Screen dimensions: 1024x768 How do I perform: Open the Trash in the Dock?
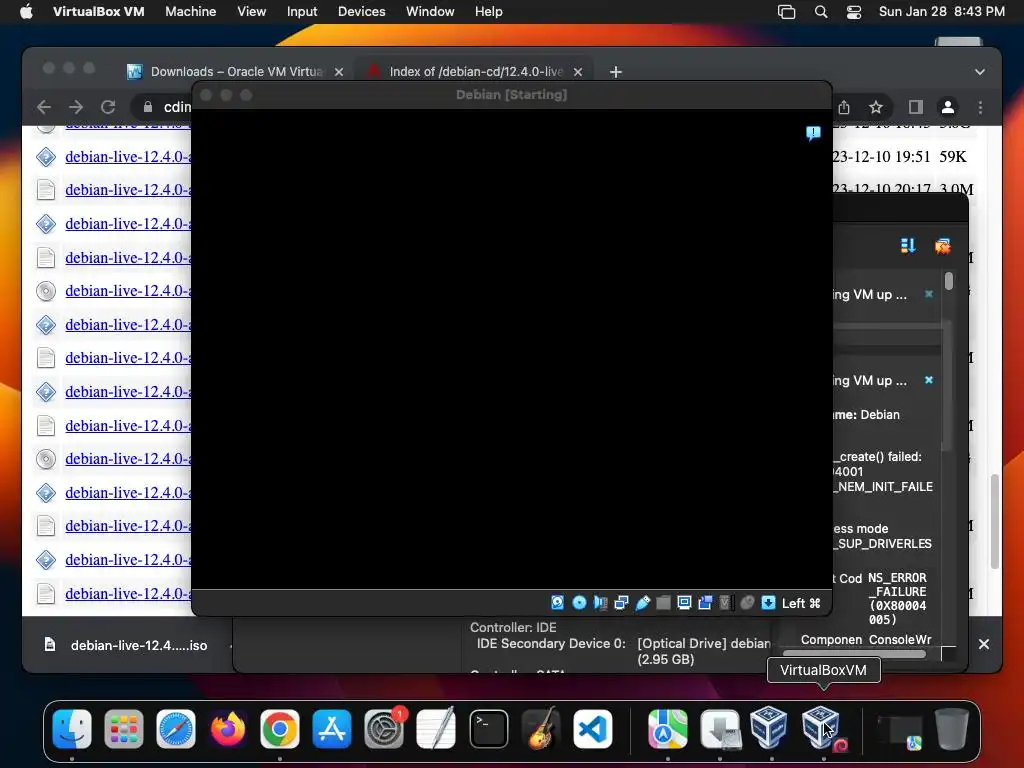pyautogui.click(x=952, y=729)
